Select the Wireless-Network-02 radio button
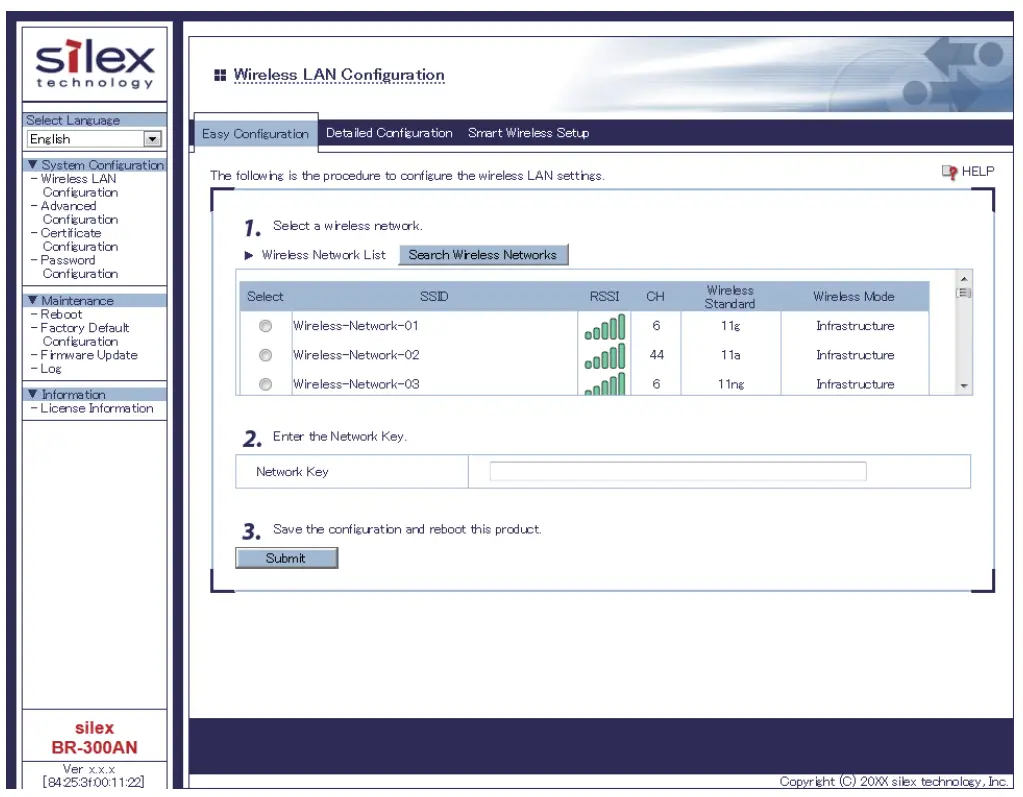1023x797 pixels. coord(265,355)
